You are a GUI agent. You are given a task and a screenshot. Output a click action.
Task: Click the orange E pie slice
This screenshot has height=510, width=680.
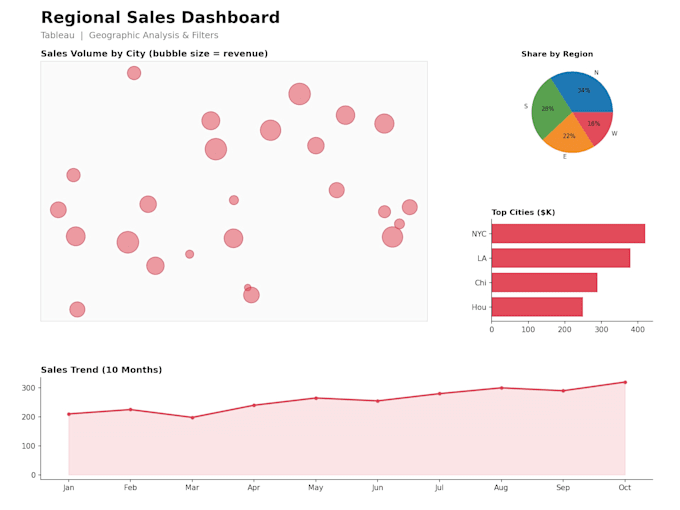point(569,136)
